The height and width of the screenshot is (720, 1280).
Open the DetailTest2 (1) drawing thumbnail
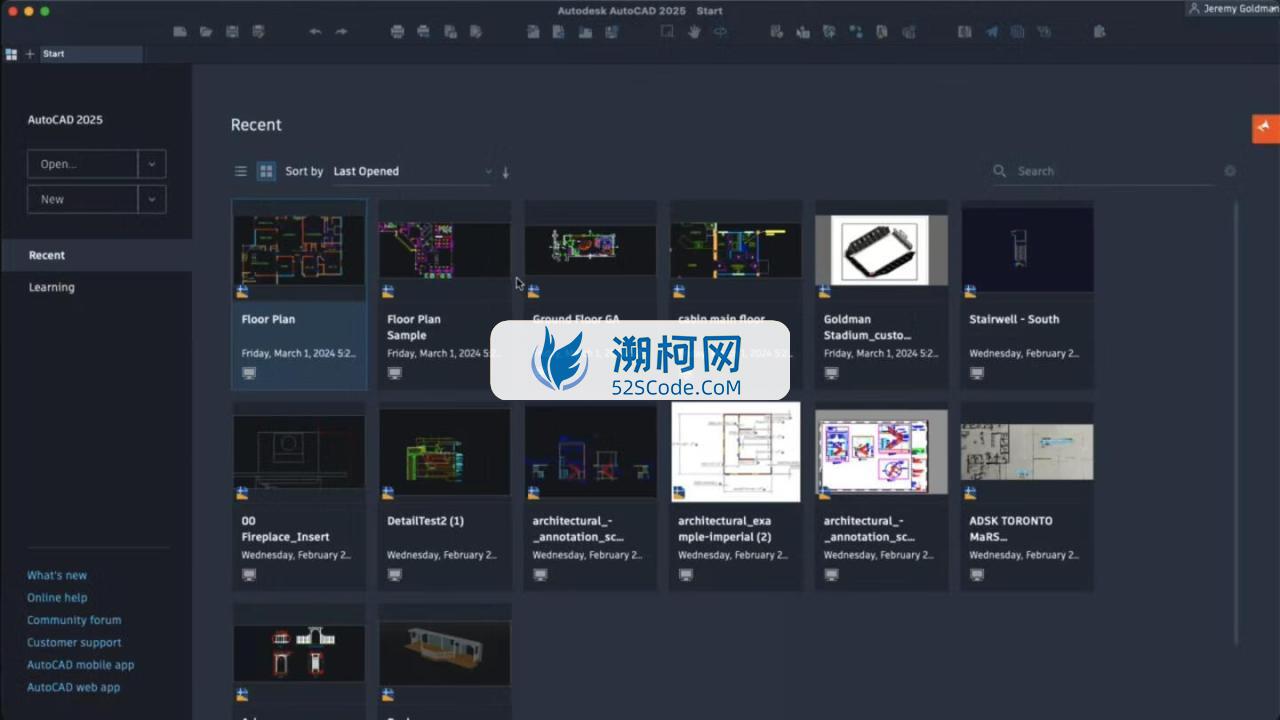pyautogui.click(x=445, y=452)
